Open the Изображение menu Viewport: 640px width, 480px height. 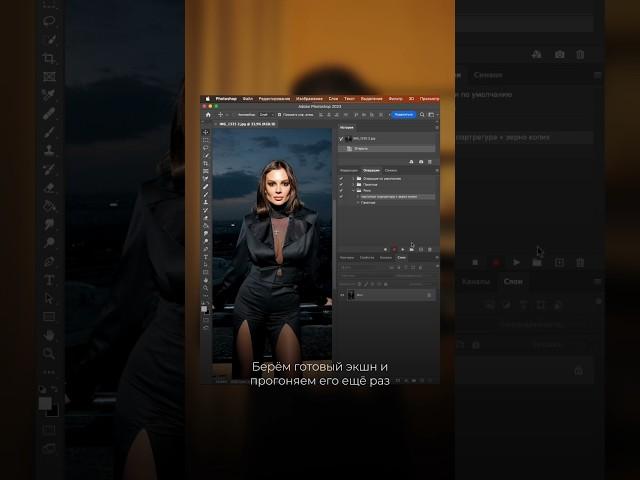click(x=309, y=99)
